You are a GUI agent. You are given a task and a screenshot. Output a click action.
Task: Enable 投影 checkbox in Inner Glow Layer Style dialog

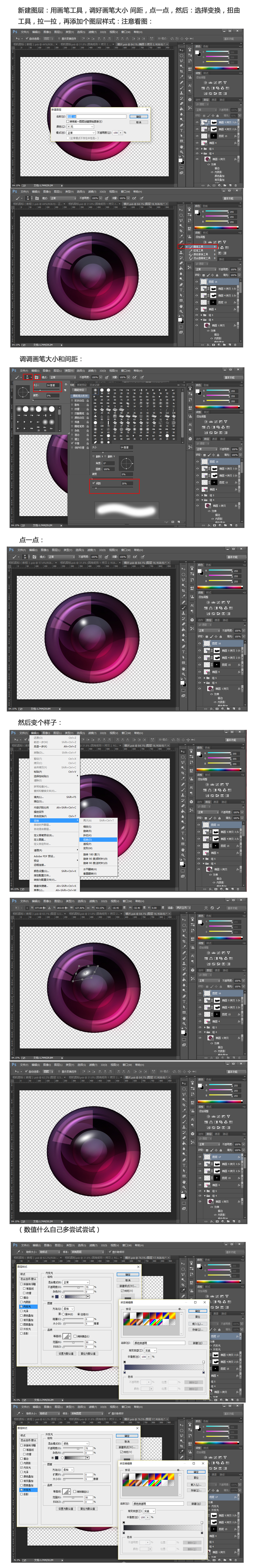click(x=21, y=1333)
